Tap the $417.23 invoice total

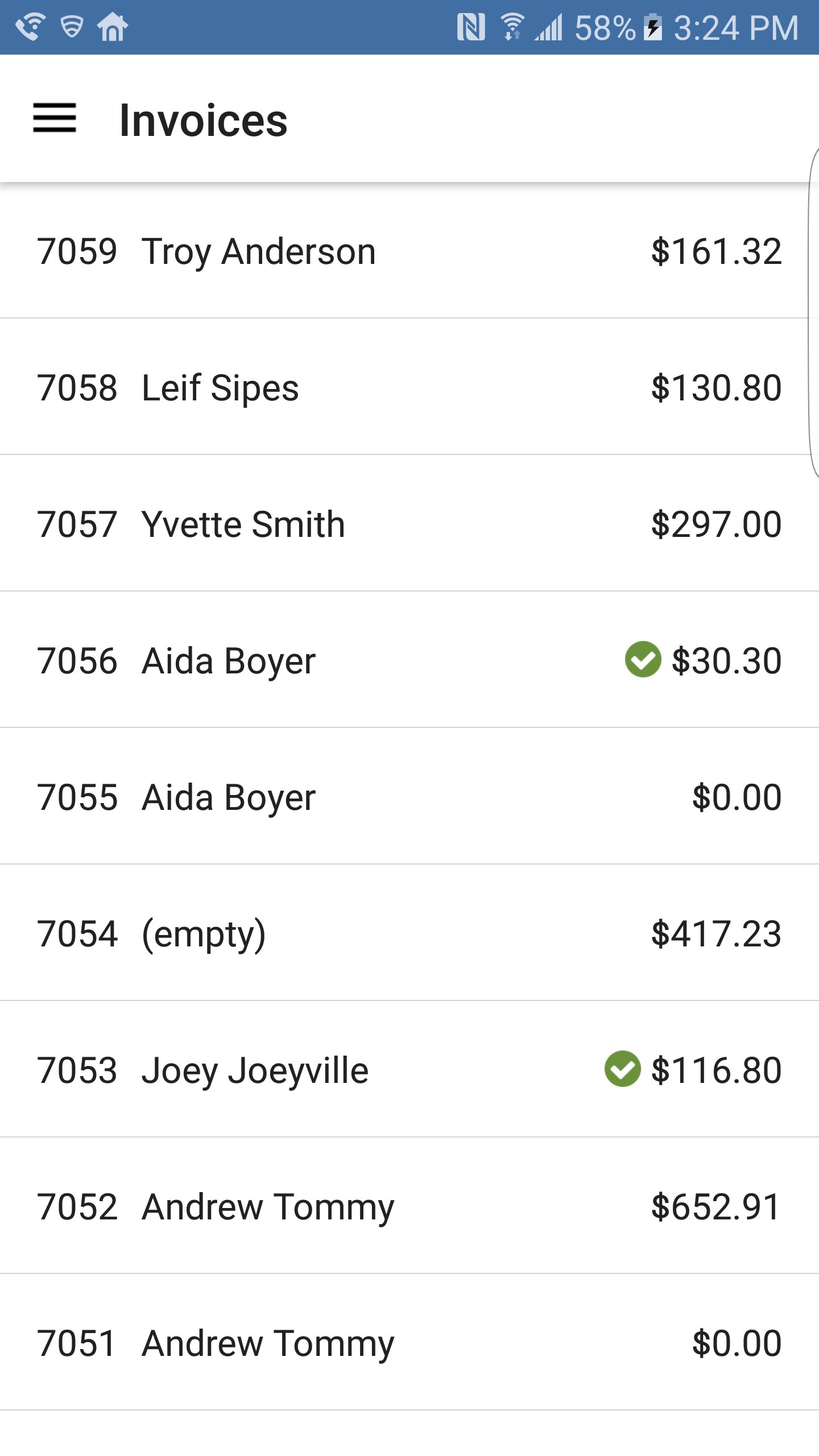(x=715, y=934)
